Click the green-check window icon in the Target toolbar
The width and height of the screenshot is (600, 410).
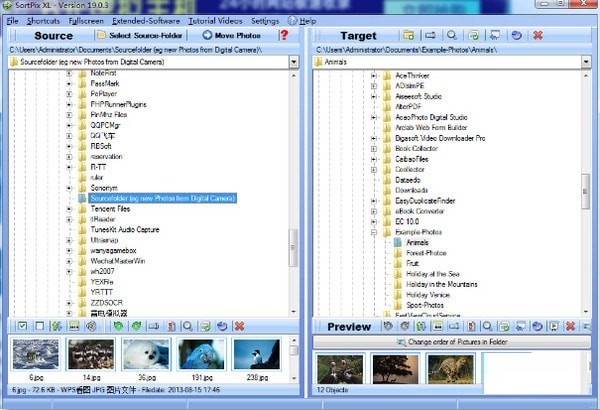pos(473,35)
